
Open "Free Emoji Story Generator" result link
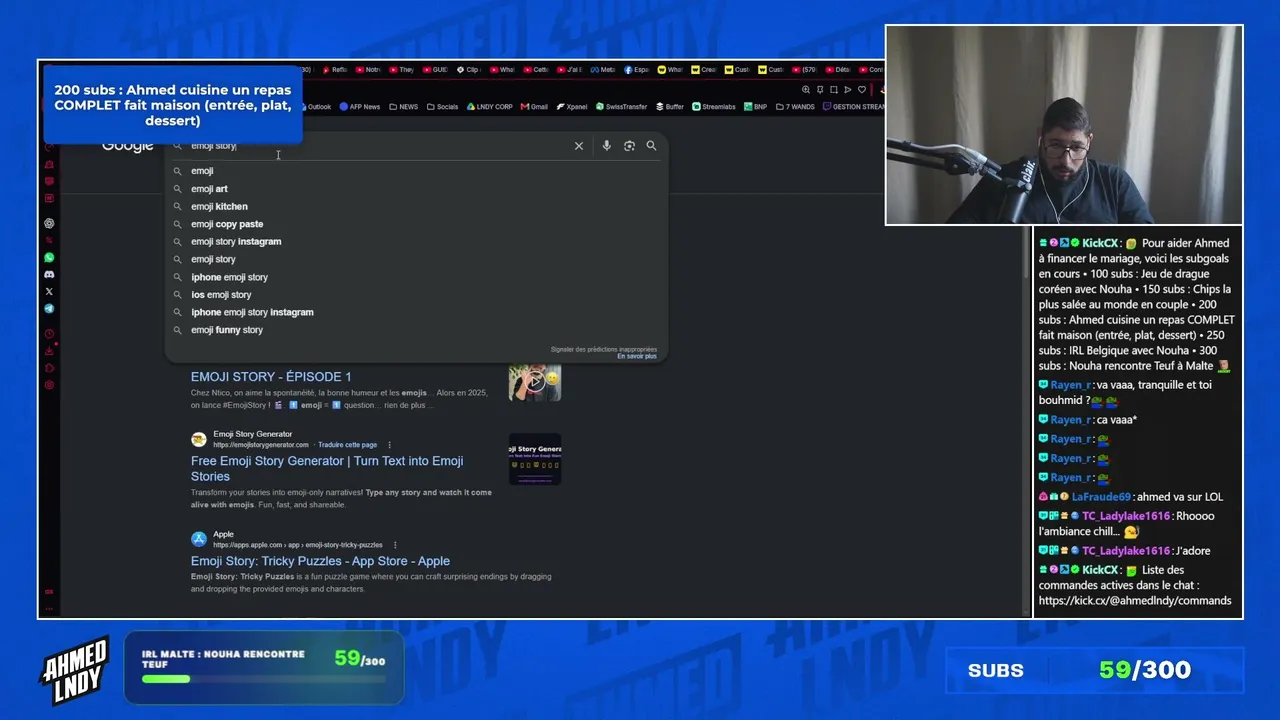point(327,468)
